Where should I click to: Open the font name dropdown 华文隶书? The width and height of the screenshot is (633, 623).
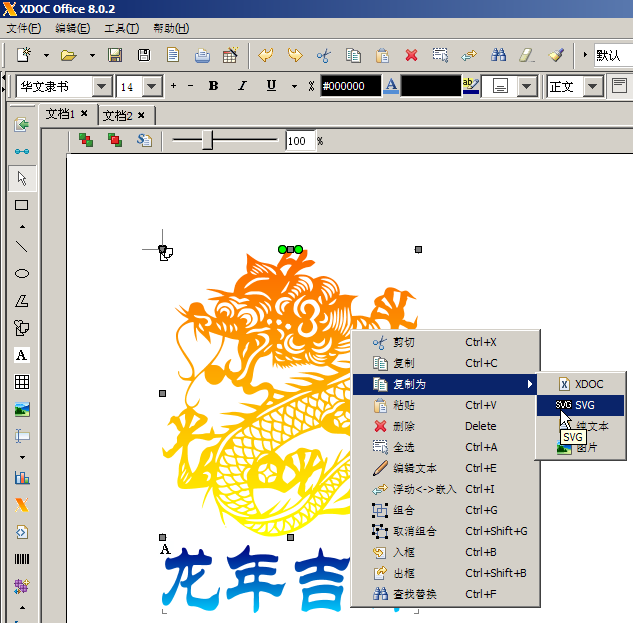(x=102, y=86)
